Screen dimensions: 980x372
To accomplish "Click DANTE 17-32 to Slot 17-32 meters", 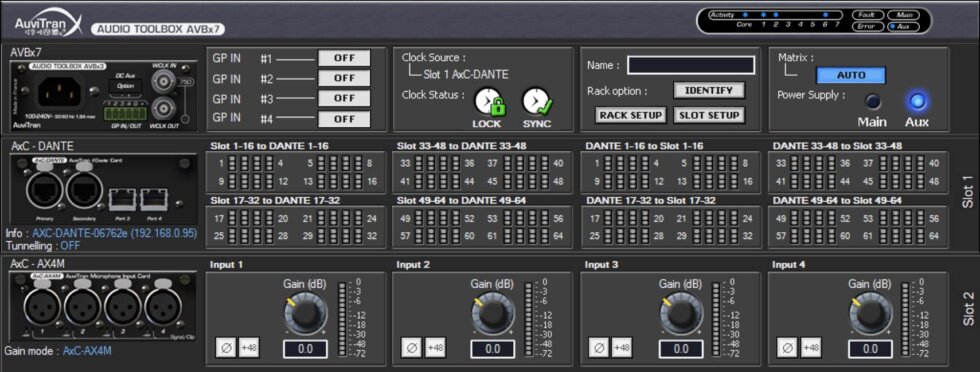I will click(x=671, y=228).
